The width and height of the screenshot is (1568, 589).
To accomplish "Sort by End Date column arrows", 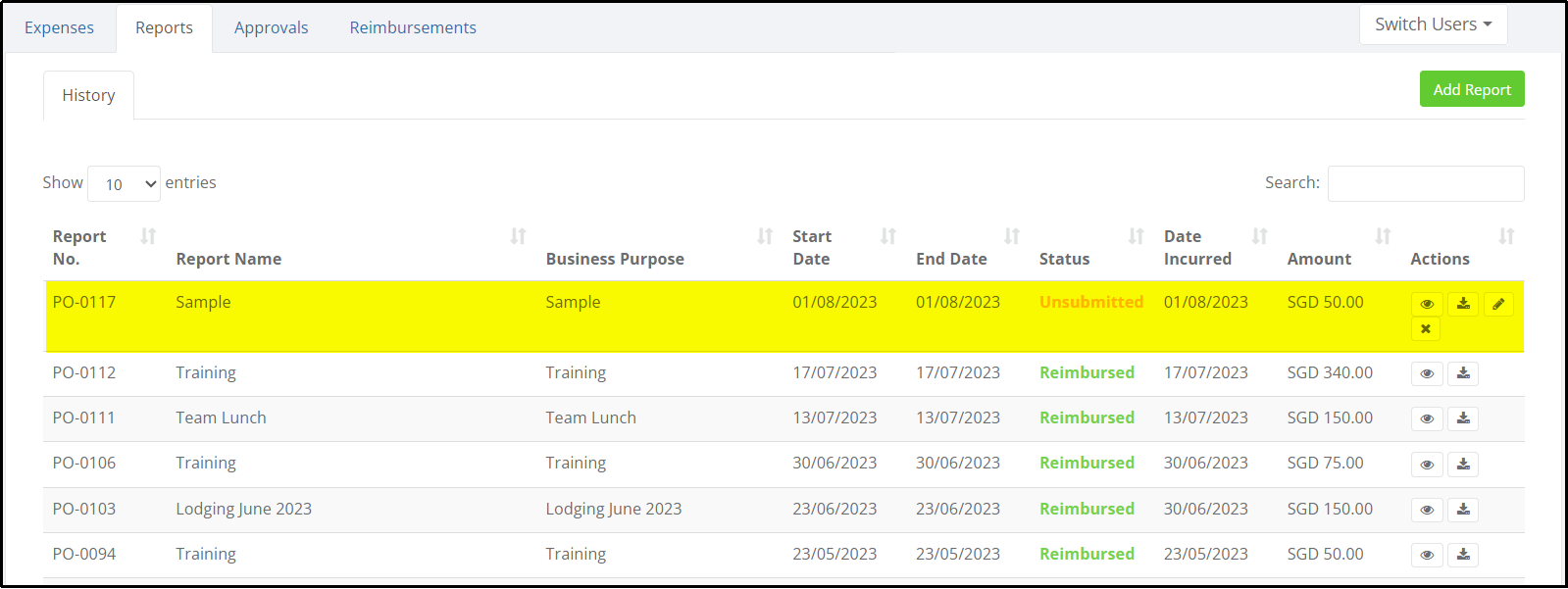I will (x=1012, y=236).
